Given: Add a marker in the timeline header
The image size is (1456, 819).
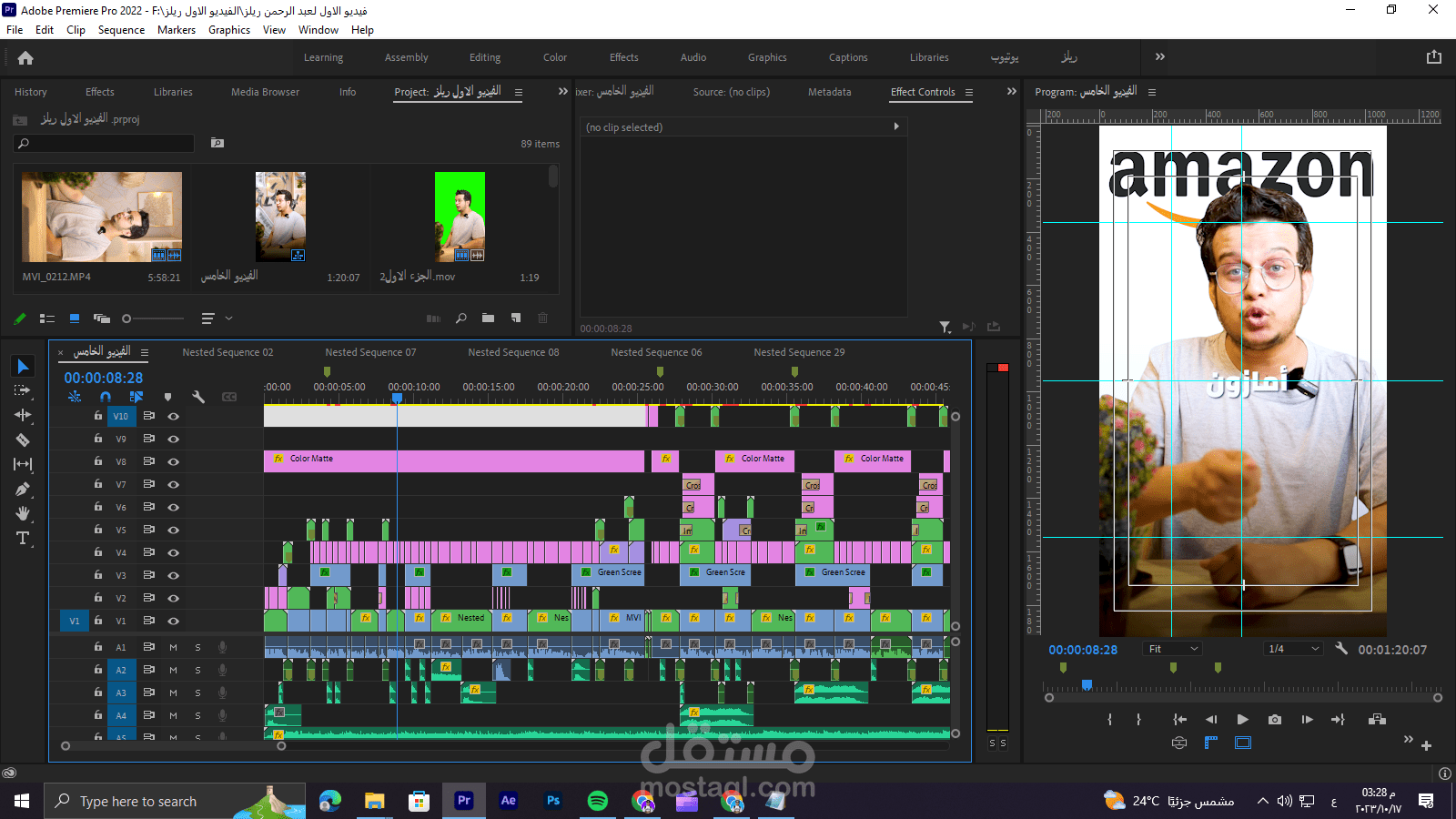Looking at the screenshot, I should [167, 397].
